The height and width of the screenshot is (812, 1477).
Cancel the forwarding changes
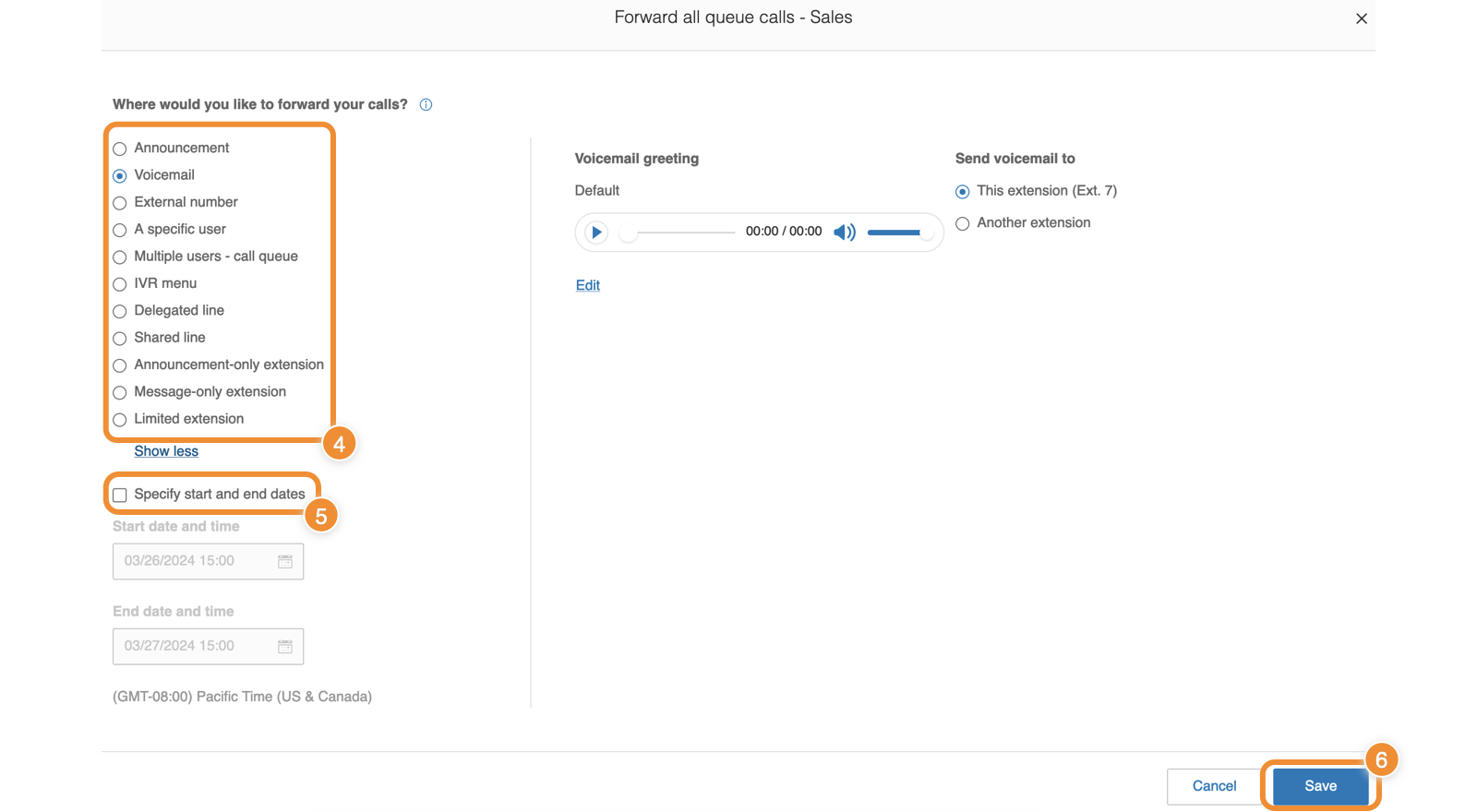point(1214,786)
